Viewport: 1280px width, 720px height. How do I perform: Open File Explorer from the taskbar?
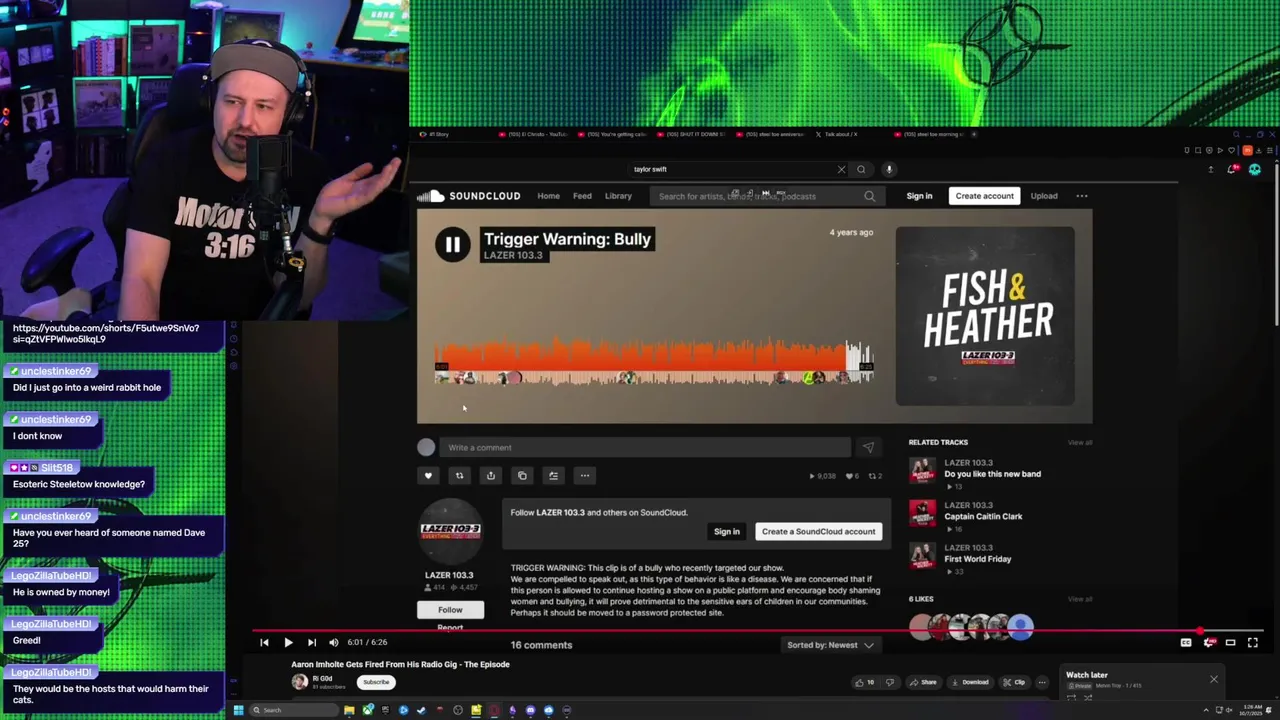[x=349, y=710]
